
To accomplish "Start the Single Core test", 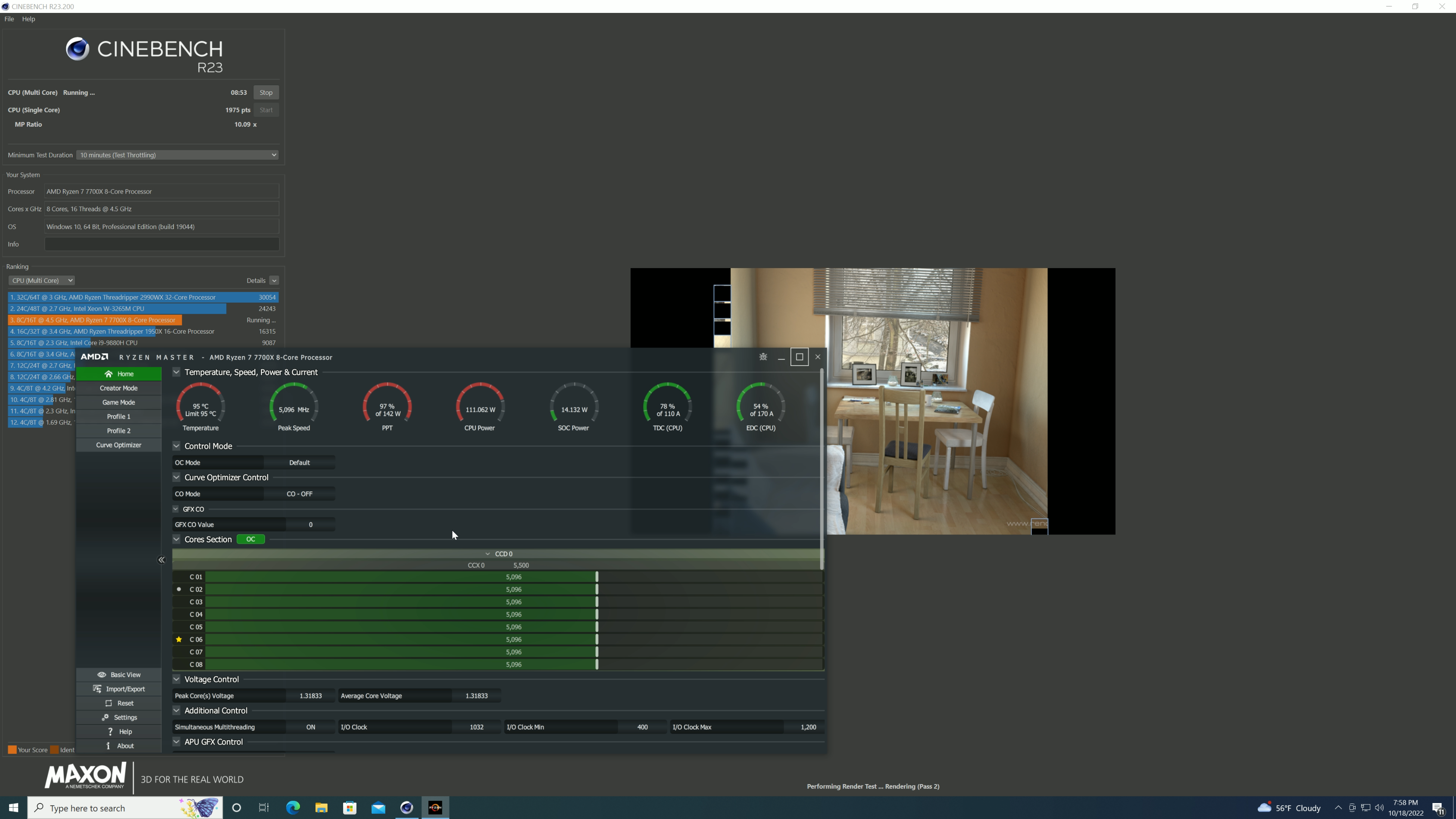I will 266,110.
